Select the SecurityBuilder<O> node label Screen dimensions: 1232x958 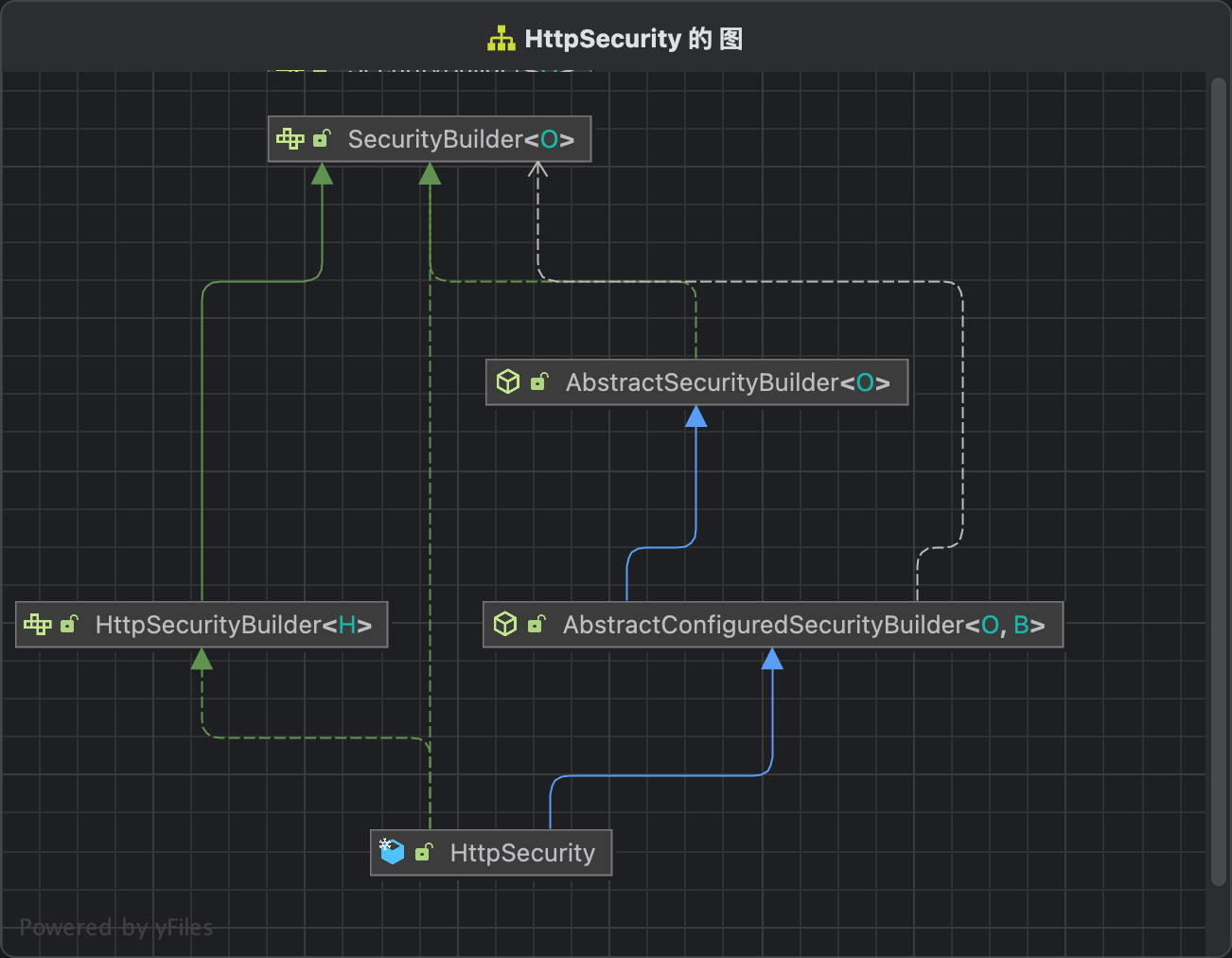461,140
